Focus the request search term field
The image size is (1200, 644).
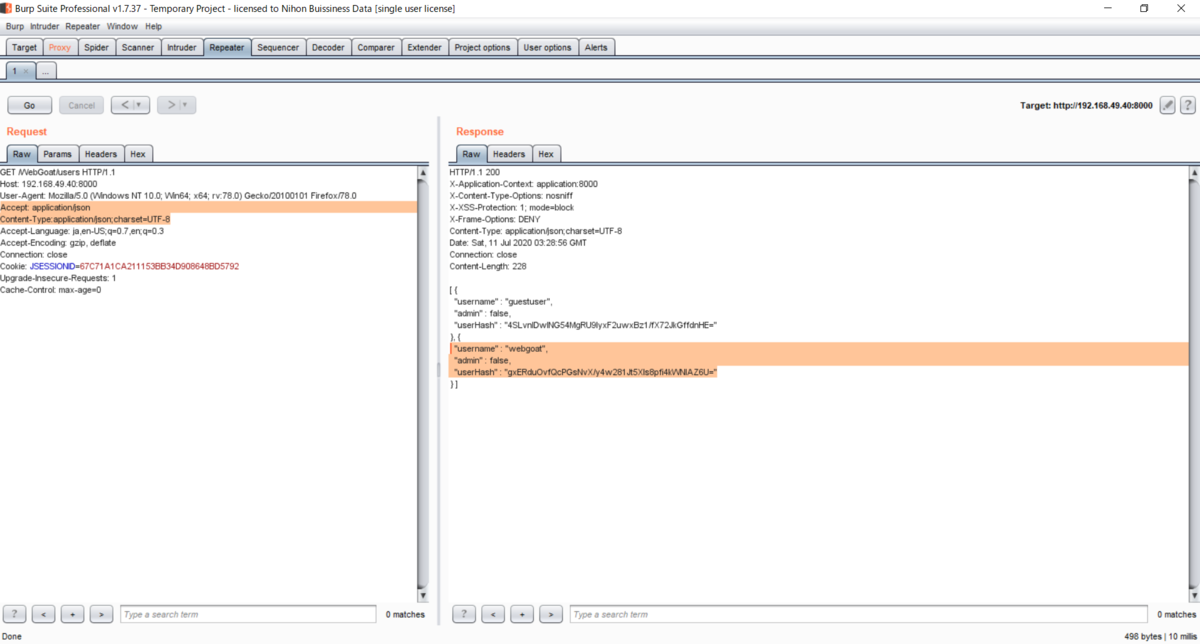[248, 614]
